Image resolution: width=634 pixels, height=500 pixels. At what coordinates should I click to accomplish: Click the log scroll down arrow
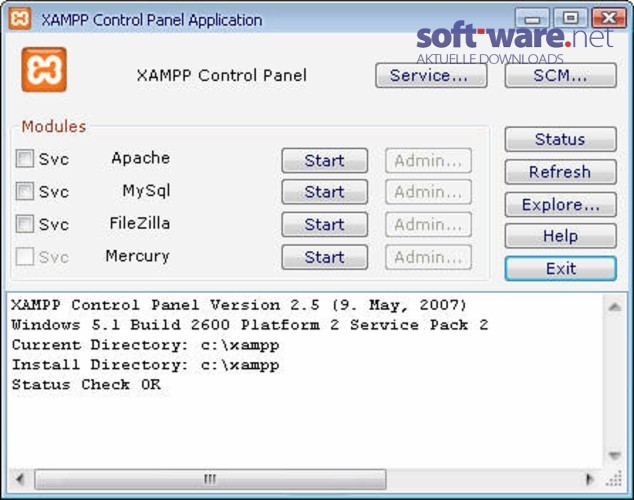[615, 456]
